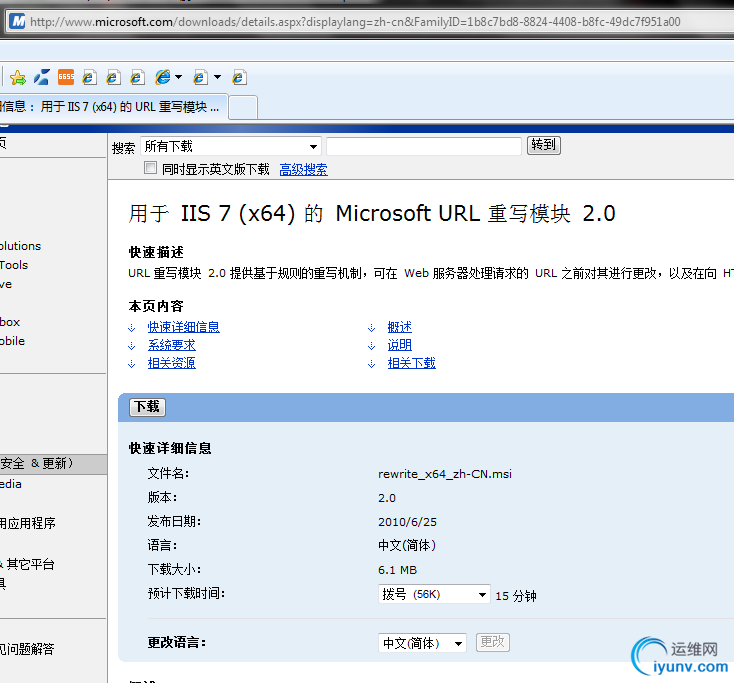Expand the second favorites dropdown arrow
Viewport: 734px width, 683px height.
[x=217, y=77]
